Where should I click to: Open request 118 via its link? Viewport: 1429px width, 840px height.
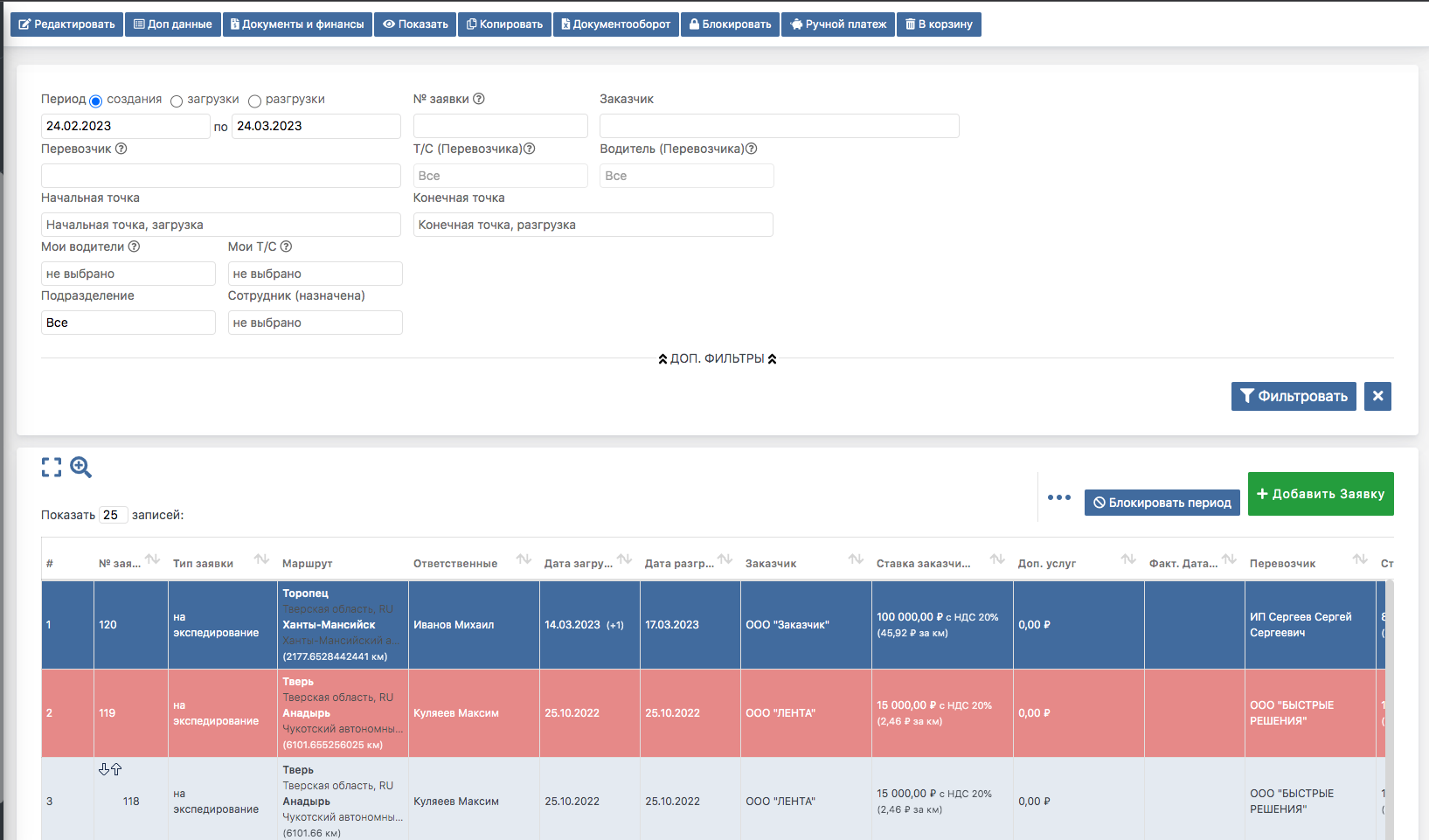point(130,801)
